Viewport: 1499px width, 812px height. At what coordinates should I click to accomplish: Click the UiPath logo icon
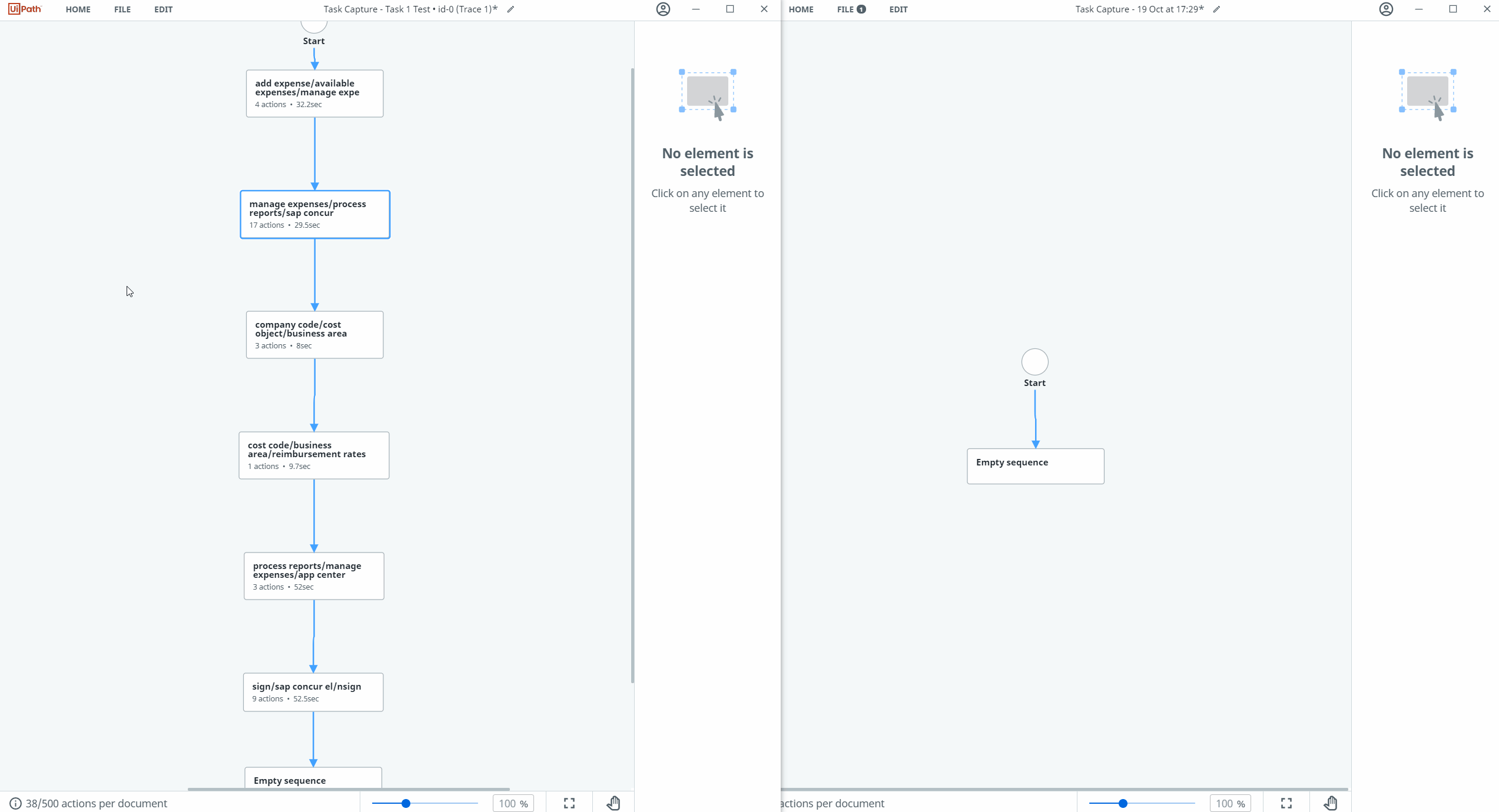click(x=25, y=9)
